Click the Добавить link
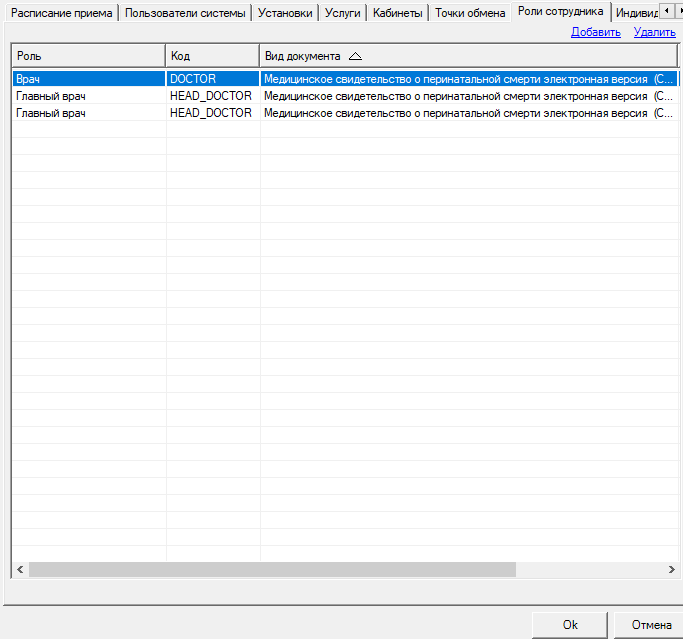Image resolution: width=683 pixels, height=639 pixels. [x=595, y=32]
